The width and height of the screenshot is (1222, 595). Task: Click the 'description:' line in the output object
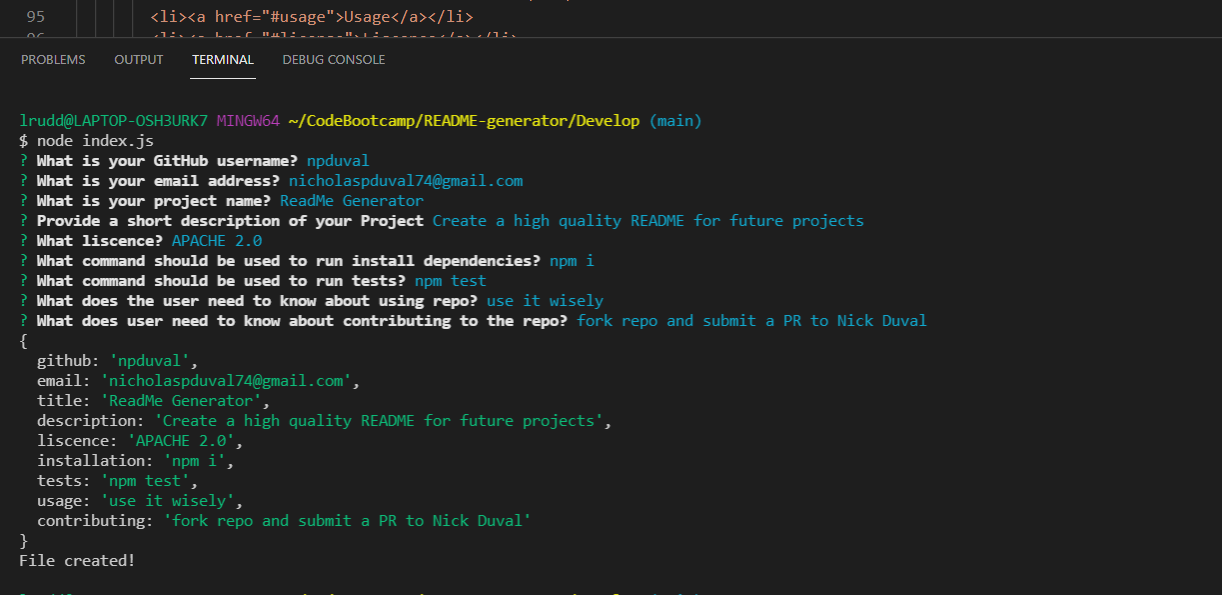tap(324, 421)
